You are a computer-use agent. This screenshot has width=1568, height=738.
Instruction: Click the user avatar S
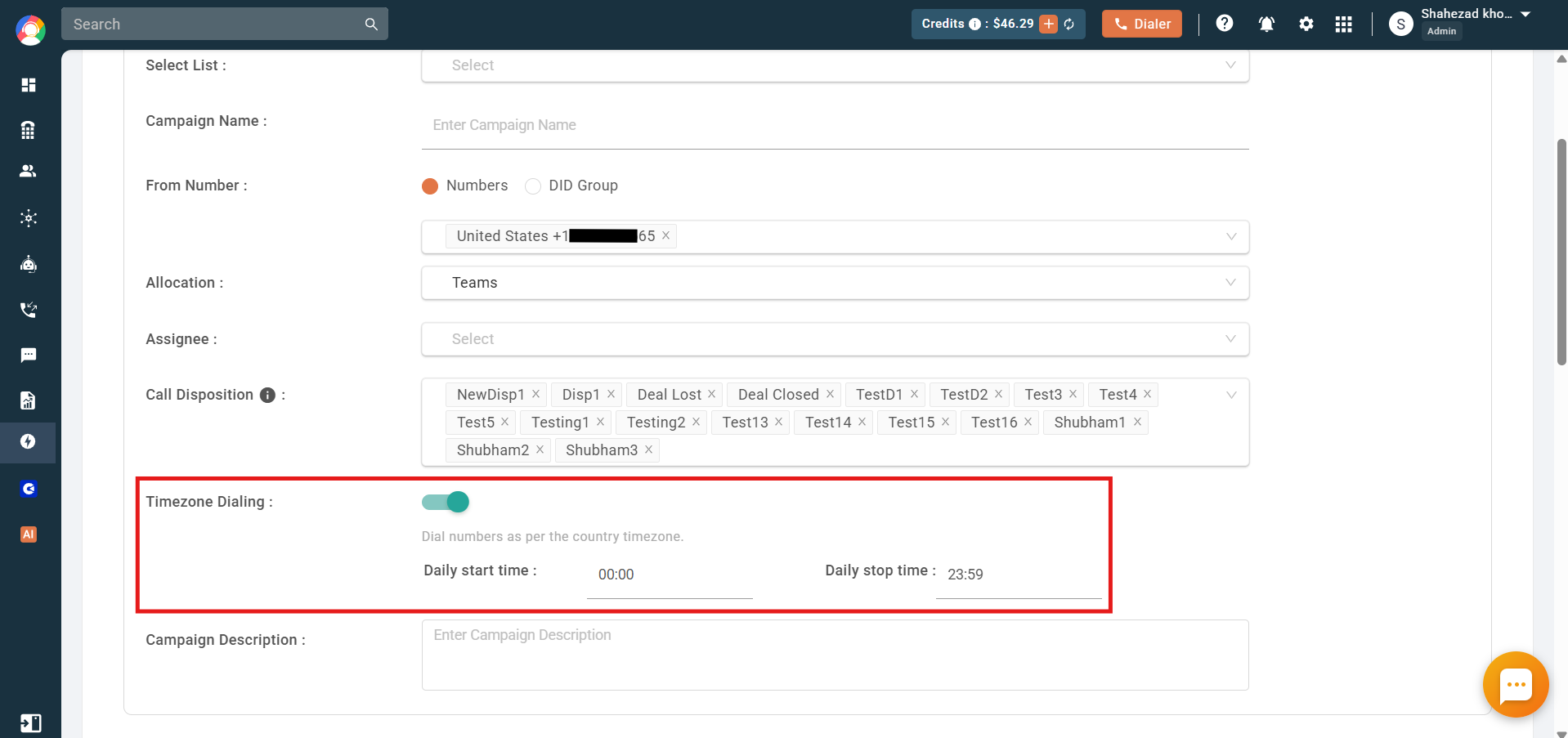coord(1400,24)
